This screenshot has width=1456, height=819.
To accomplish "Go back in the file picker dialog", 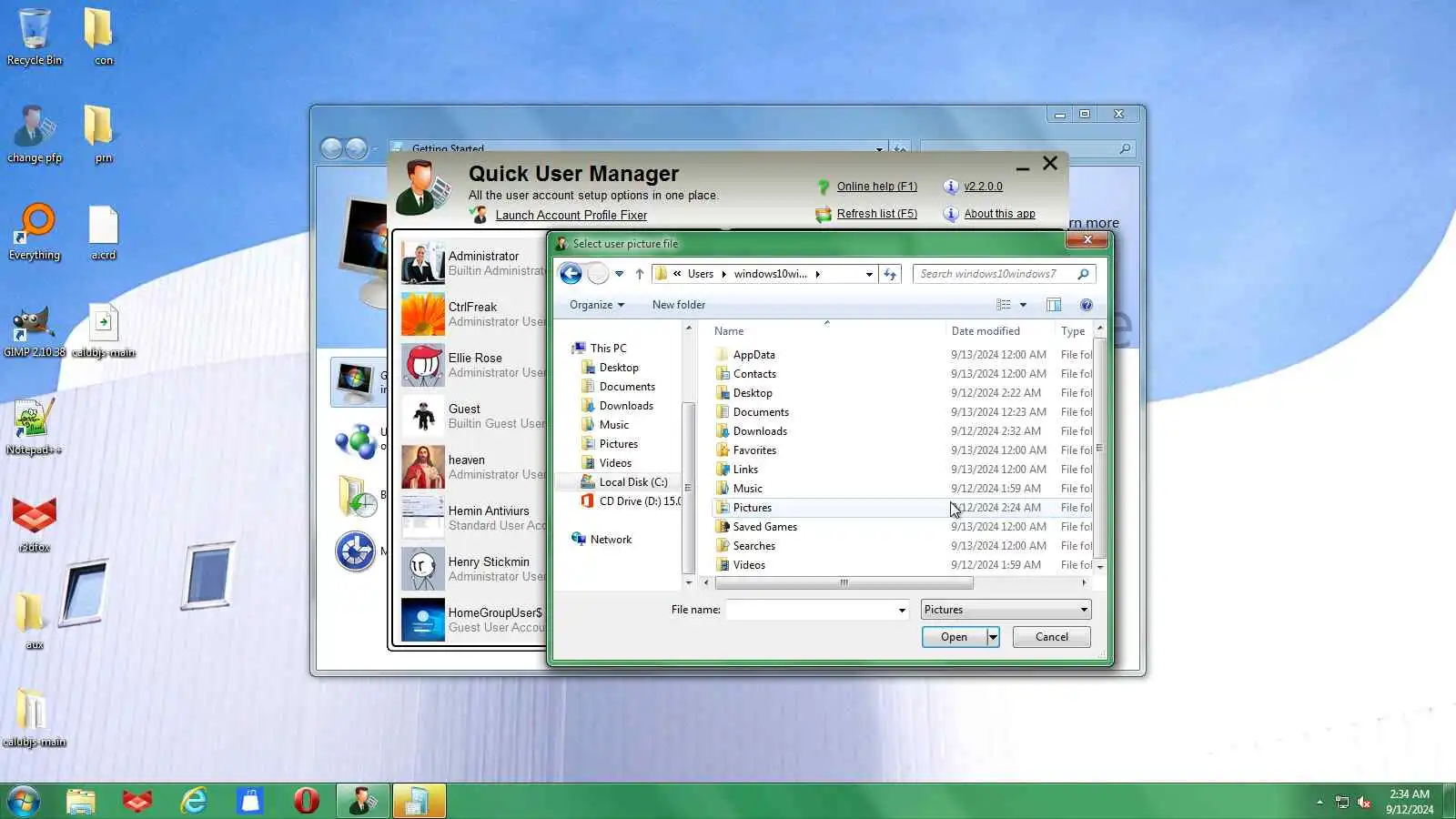I will [571, 274].
